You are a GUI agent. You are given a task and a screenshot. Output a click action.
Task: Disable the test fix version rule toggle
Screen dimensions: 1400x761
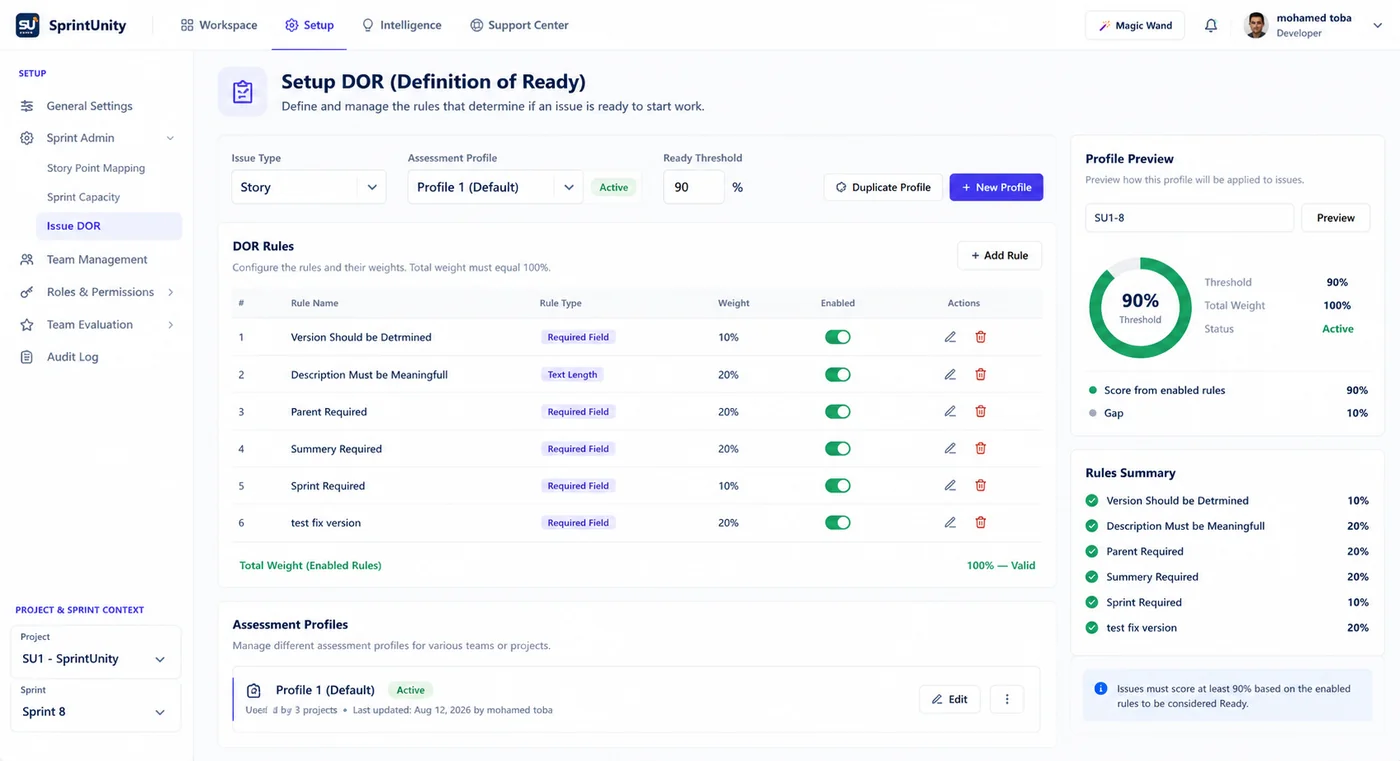coord(838,522)
